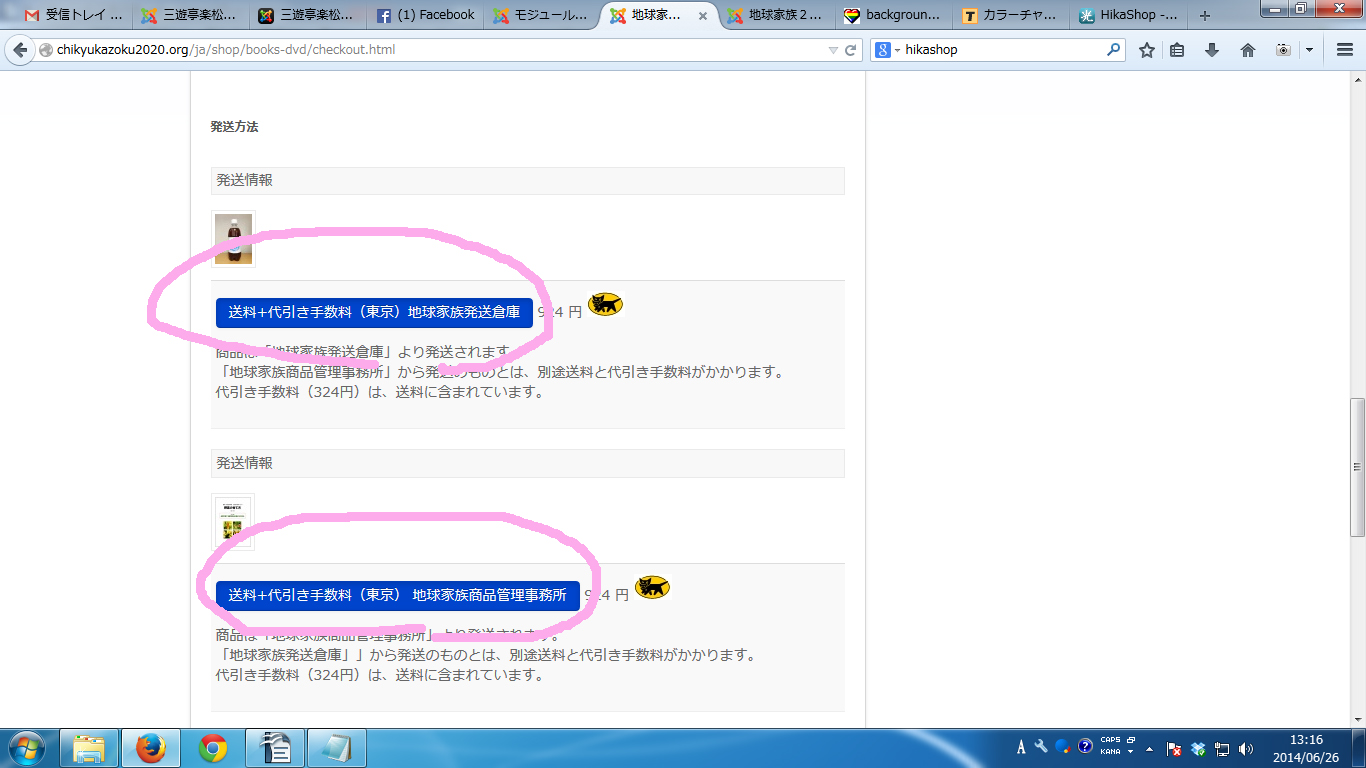The image size is (1366, 768).
Task: Show bookmarks list icon
Action: click(1177, 50)
